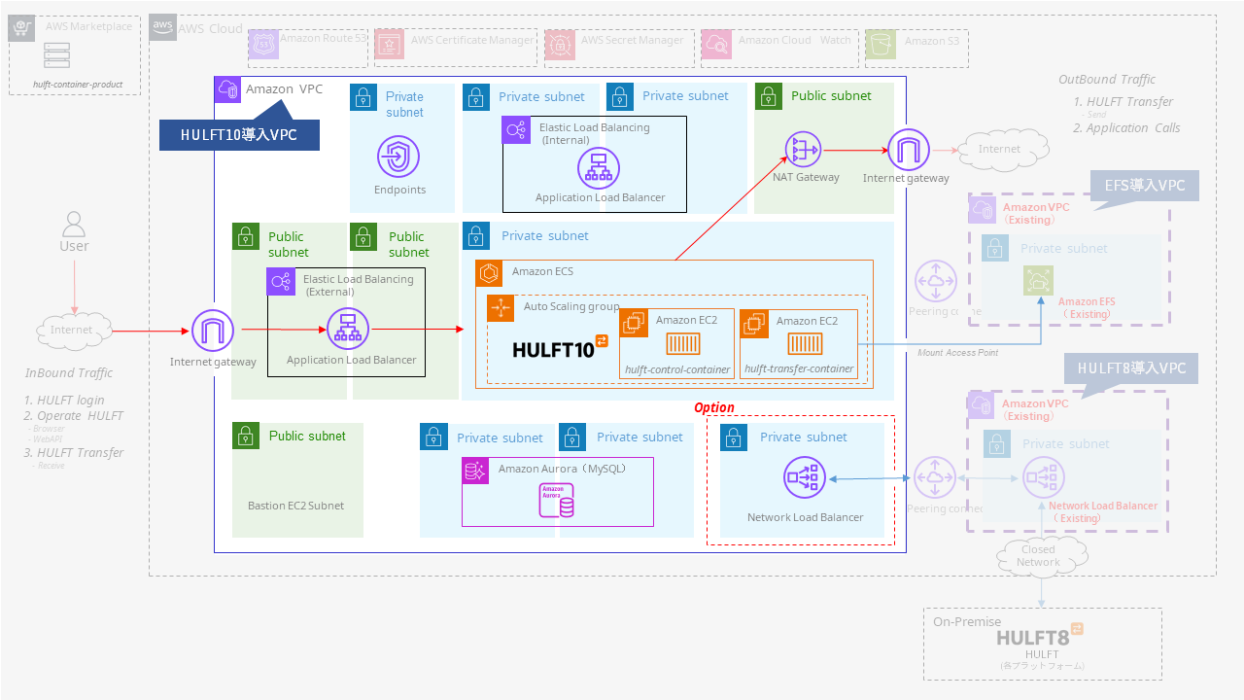Image resolution: width=1244 pixels, height=700 pixels.
Task: Click the User person icon
Action: (72, 223)
